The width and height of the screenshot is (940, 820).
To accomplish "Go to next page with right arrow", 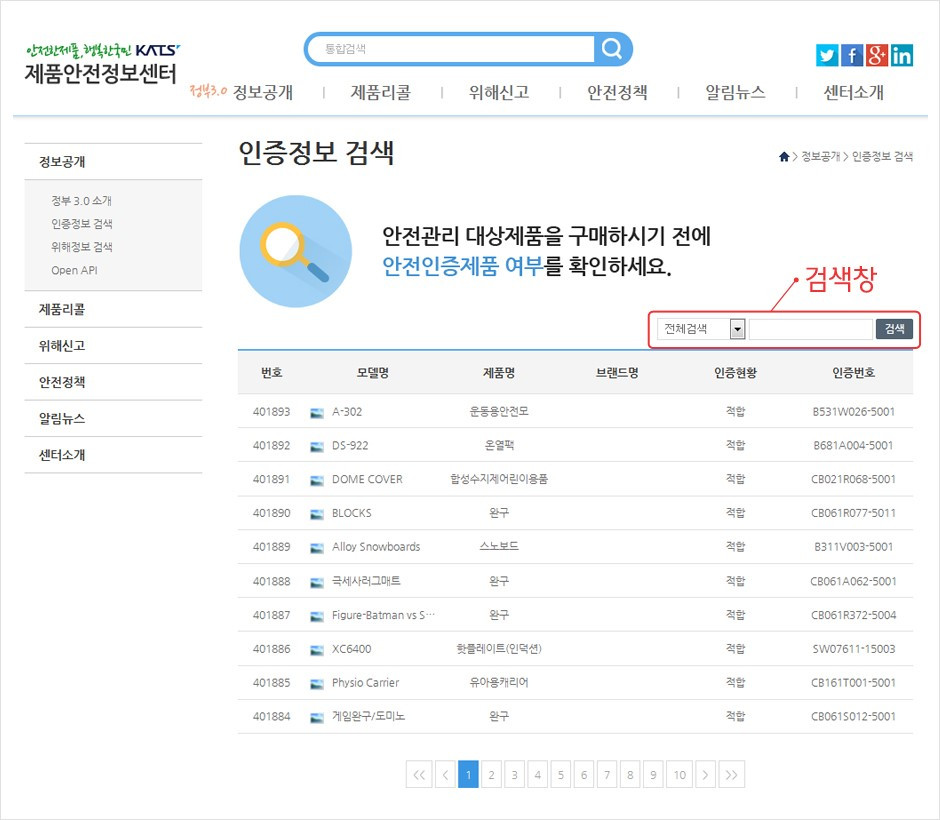I will click(706, 774).
